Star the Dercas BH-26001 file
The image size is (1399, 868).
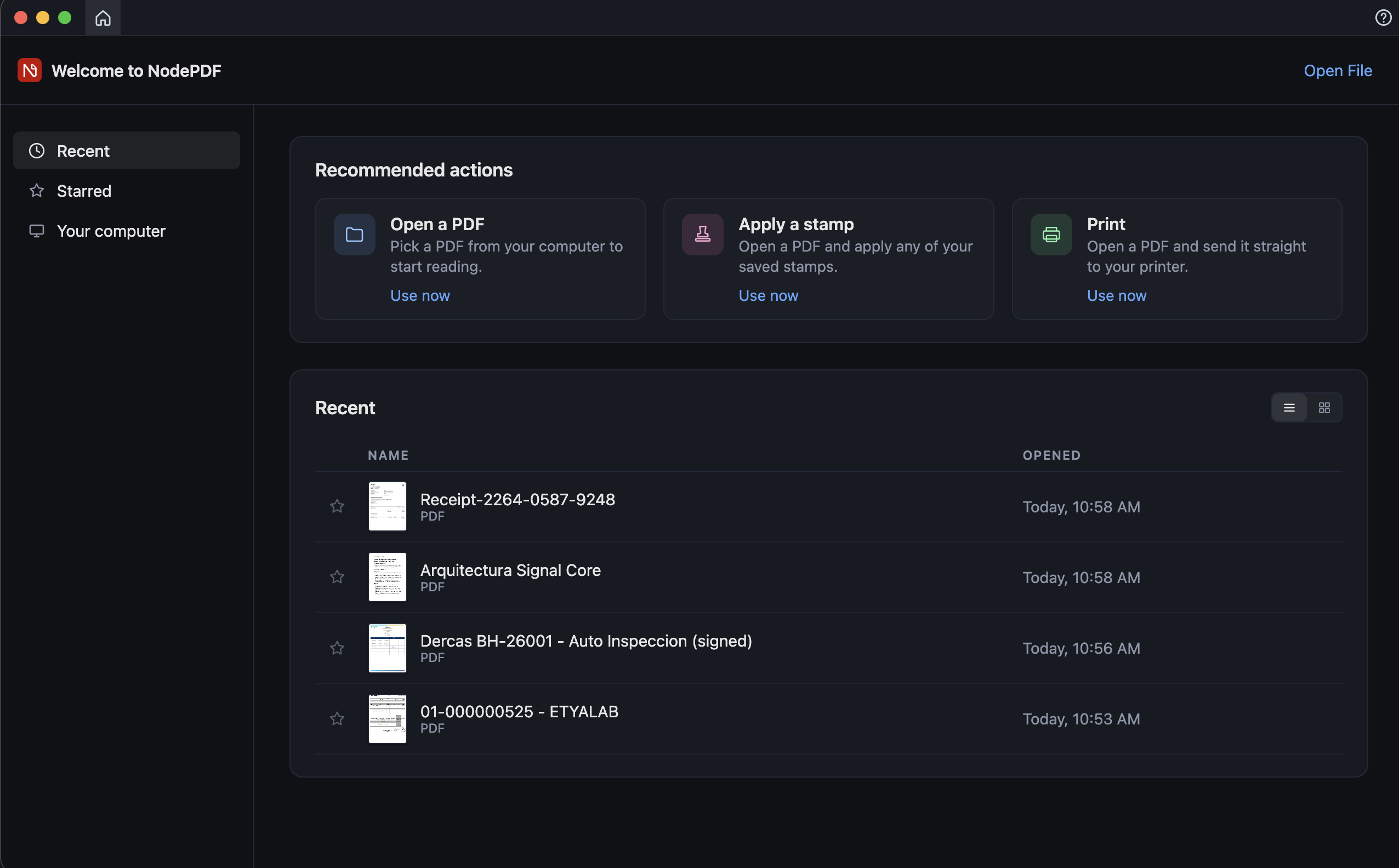337,648
